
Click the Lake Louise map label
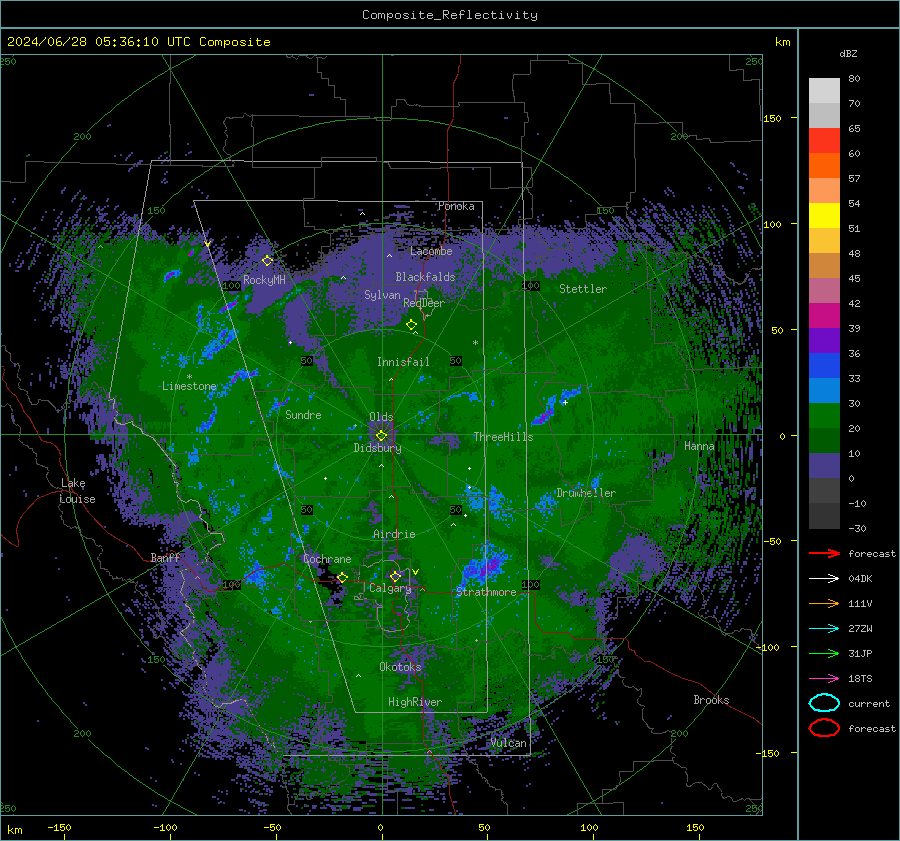tap(77, 491)
